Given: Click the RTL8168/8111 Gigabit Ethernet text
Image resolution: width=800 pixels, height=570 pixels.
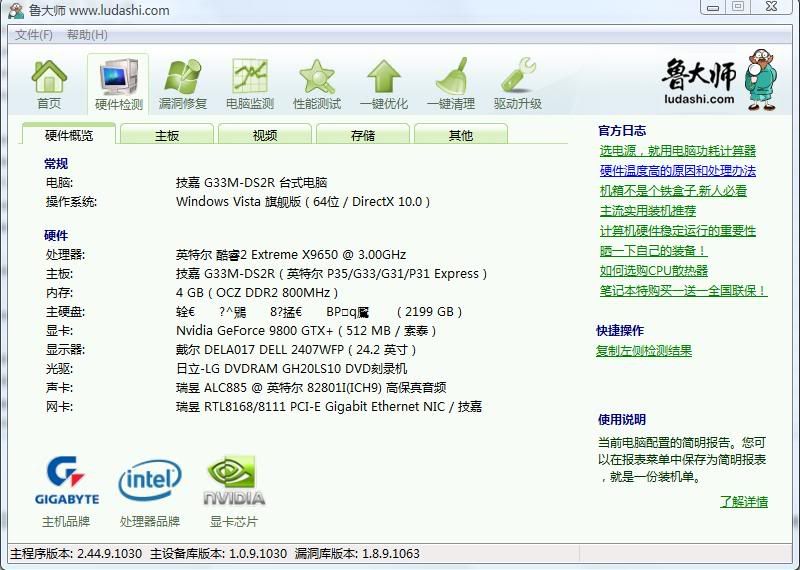Looking at the screenshot, I should coord(329,407).
